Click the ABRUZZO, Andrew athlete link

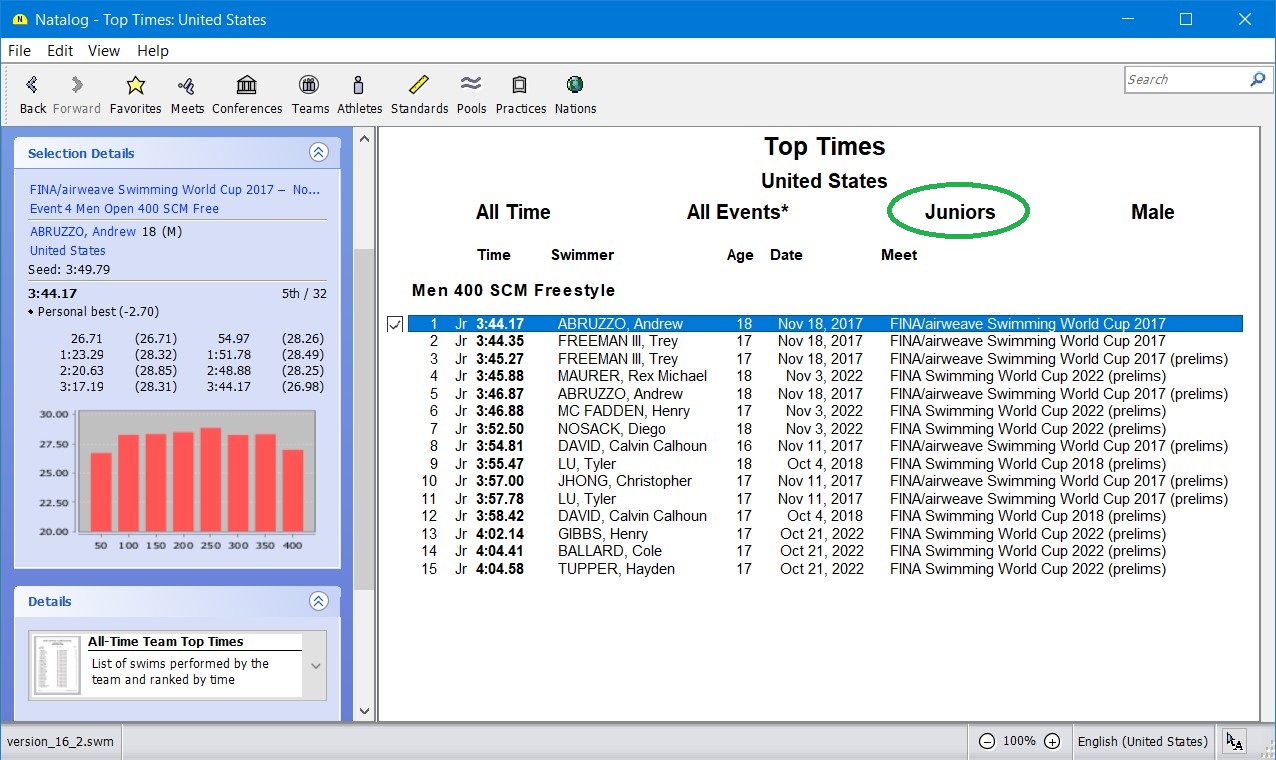[x=83, y=232]
